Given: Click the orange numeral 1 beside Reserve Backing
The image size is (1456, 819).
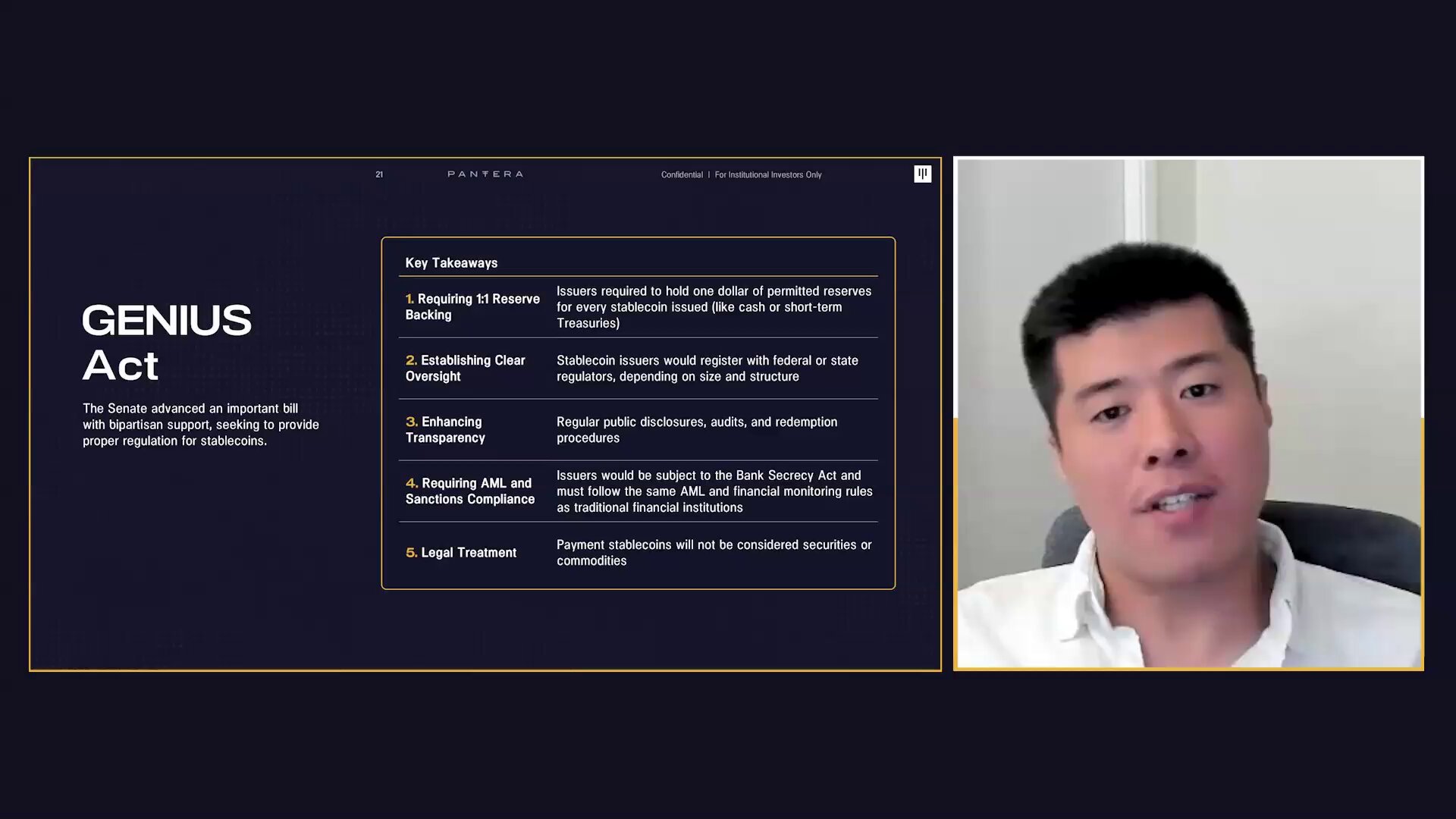Looking at the screenshot, I should pos(410,299).
